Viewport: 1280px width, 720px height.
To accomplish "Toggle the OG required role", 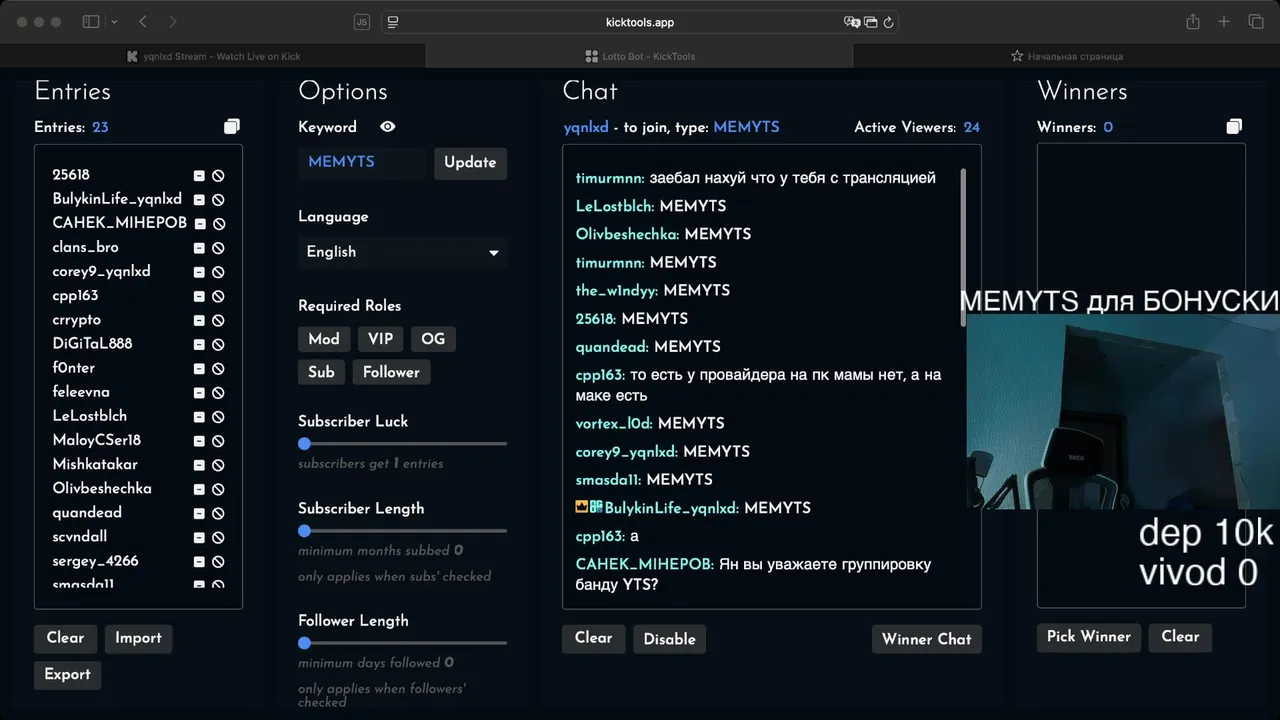I will 433,339.
